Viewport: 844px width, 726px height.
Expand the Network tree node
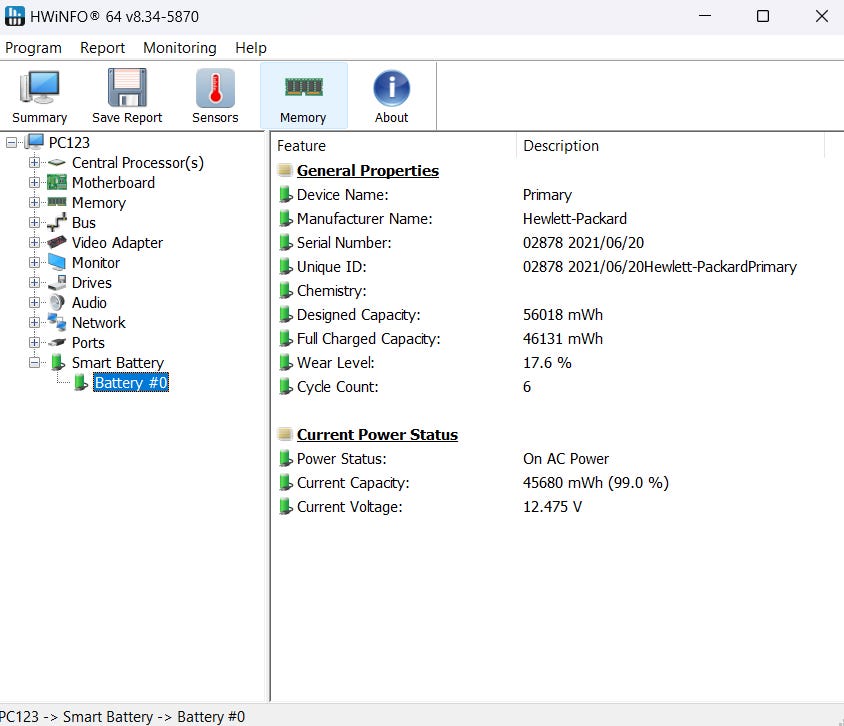pos(35,323)
